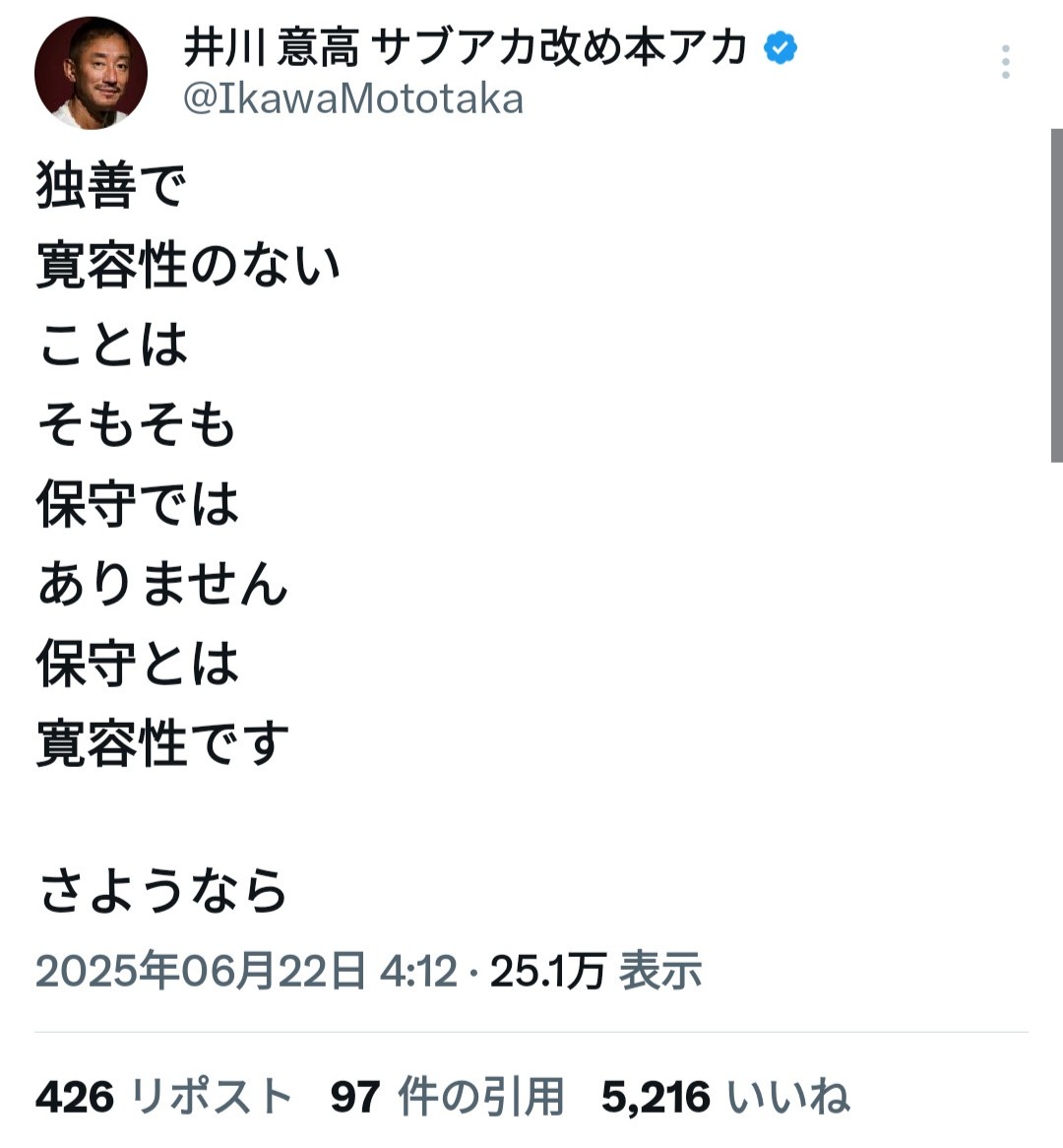1063x1148 pixels.
Task: Click the line ことは
Action: click(112, 345)
